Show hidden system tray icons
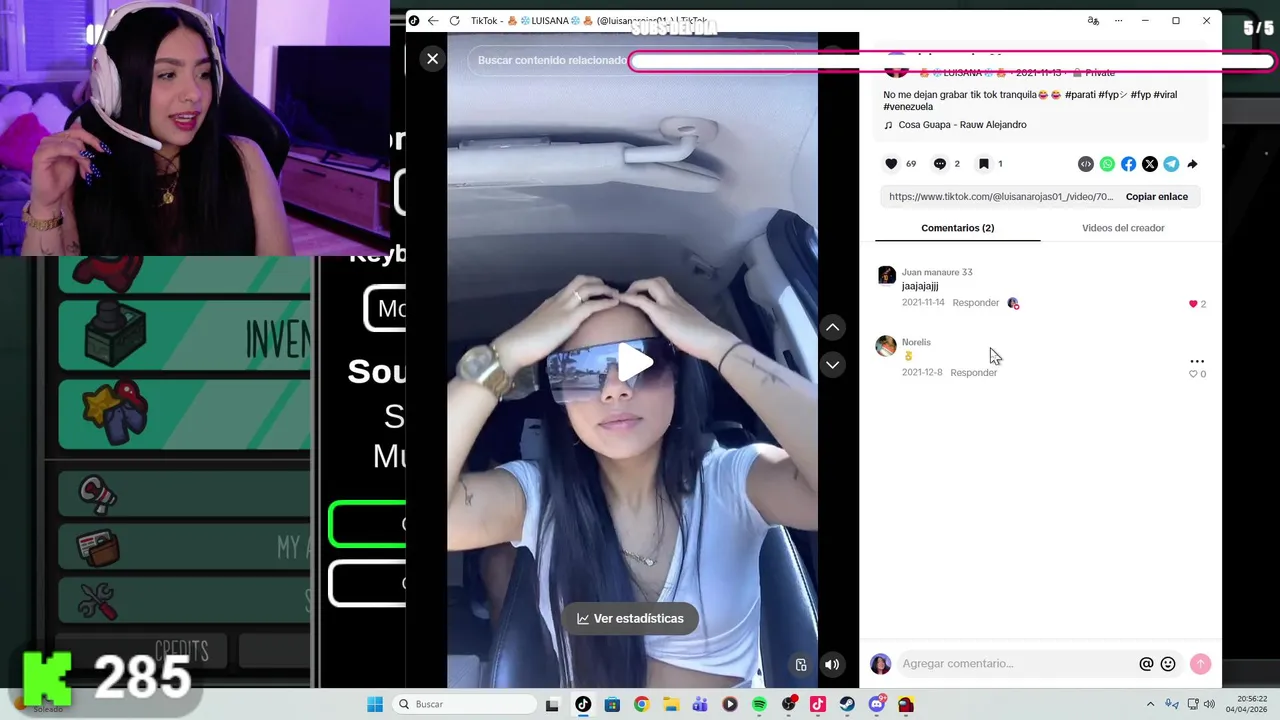 pos(1150,704)
